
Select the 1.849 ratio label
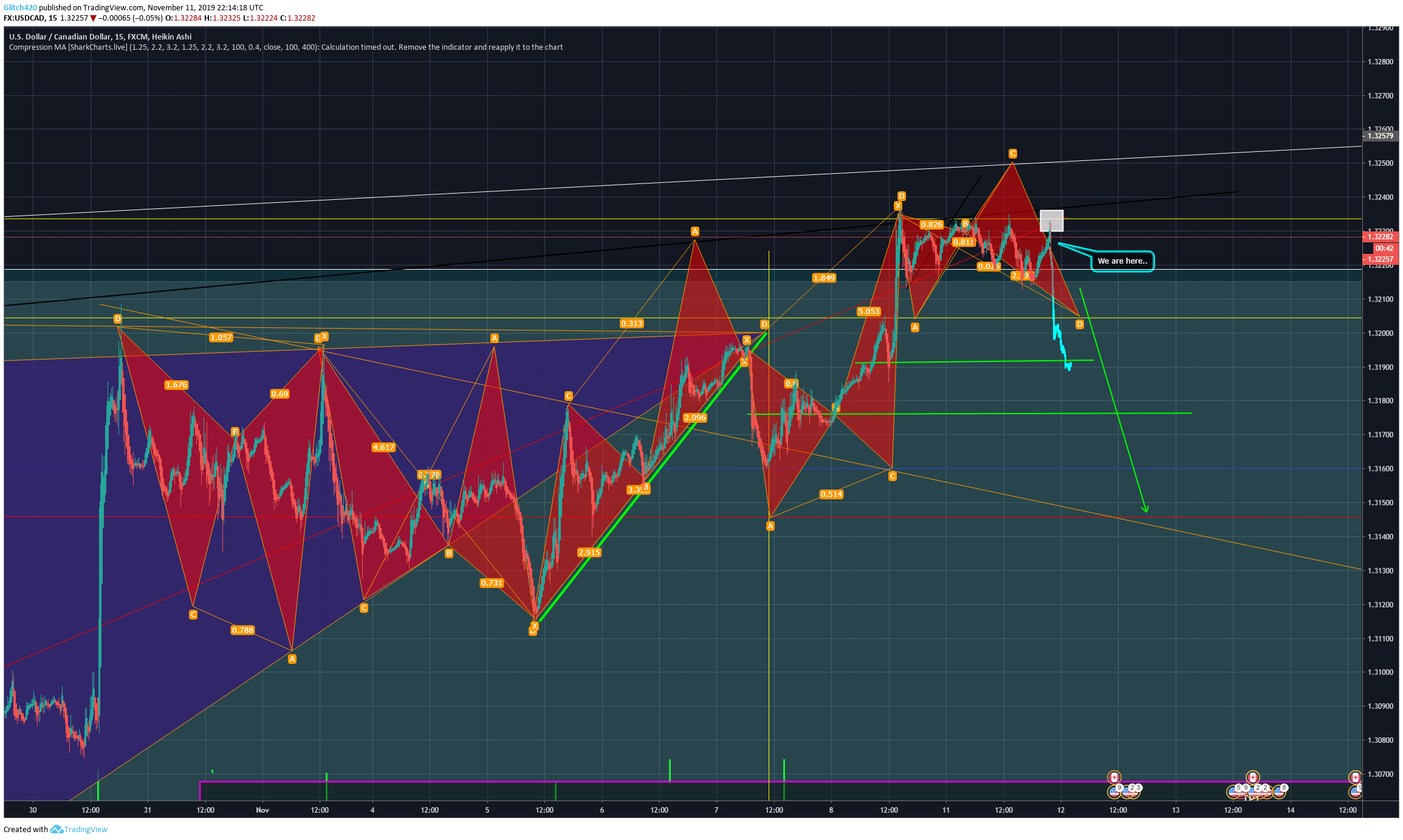tap(824, 278)
